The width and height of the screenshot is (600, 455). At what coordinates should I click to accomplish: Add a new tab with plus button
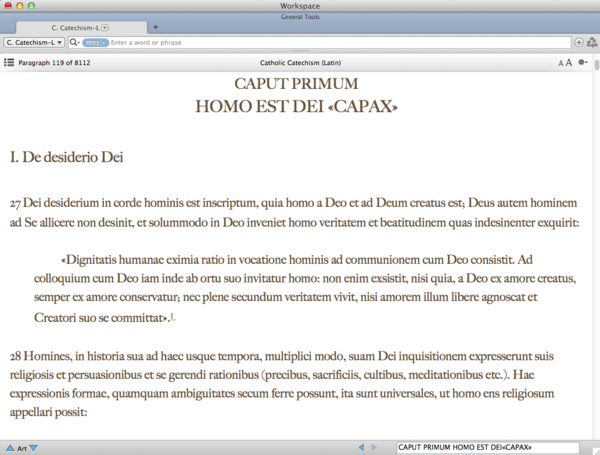[155, 27]
